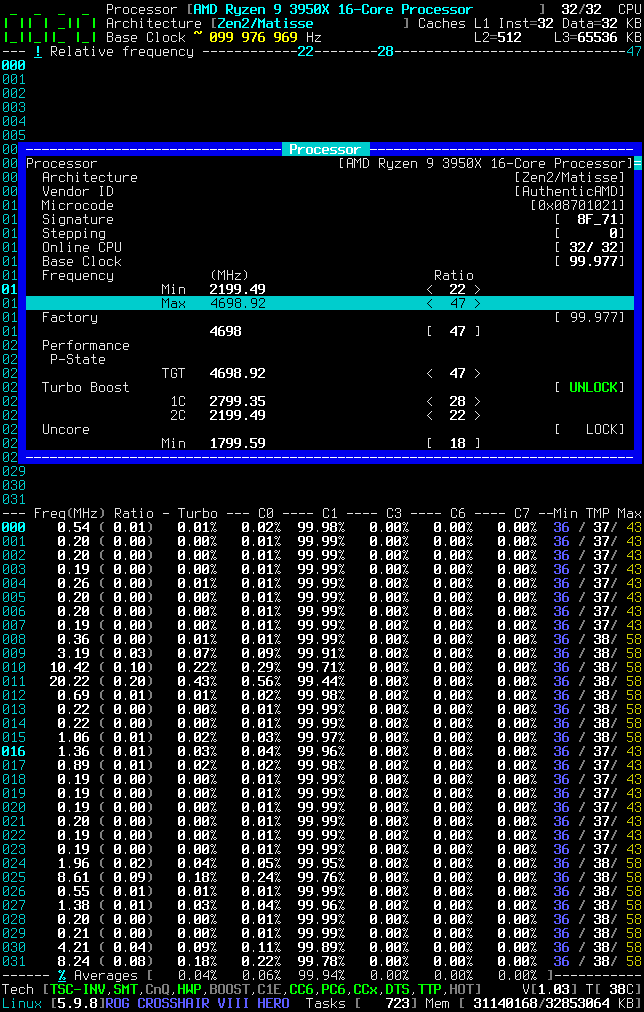Click the L2=512 cache value

point(498,37)
